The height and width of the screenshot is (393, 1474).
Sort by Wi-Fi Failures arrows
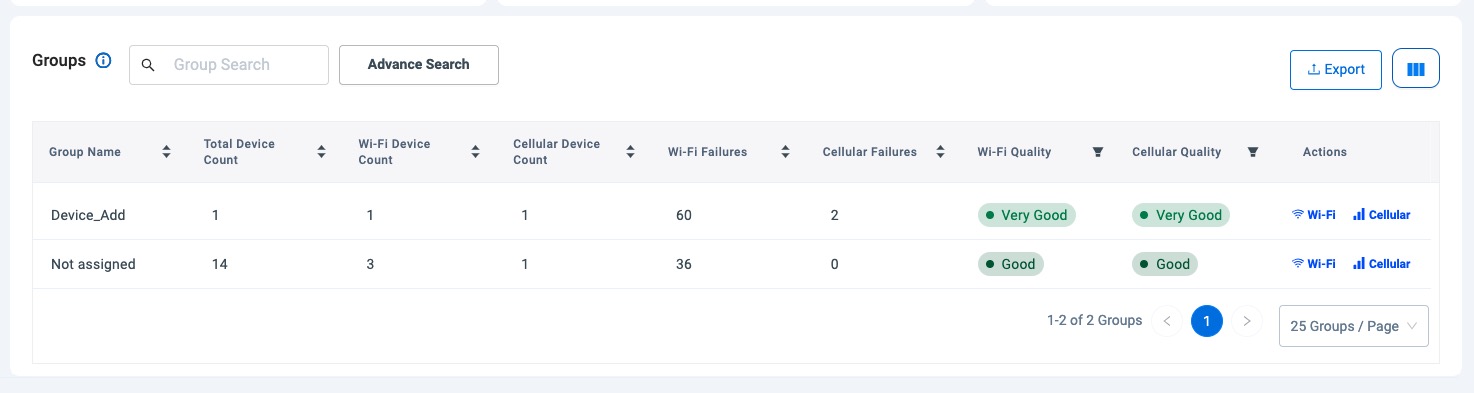pos(785,152)
